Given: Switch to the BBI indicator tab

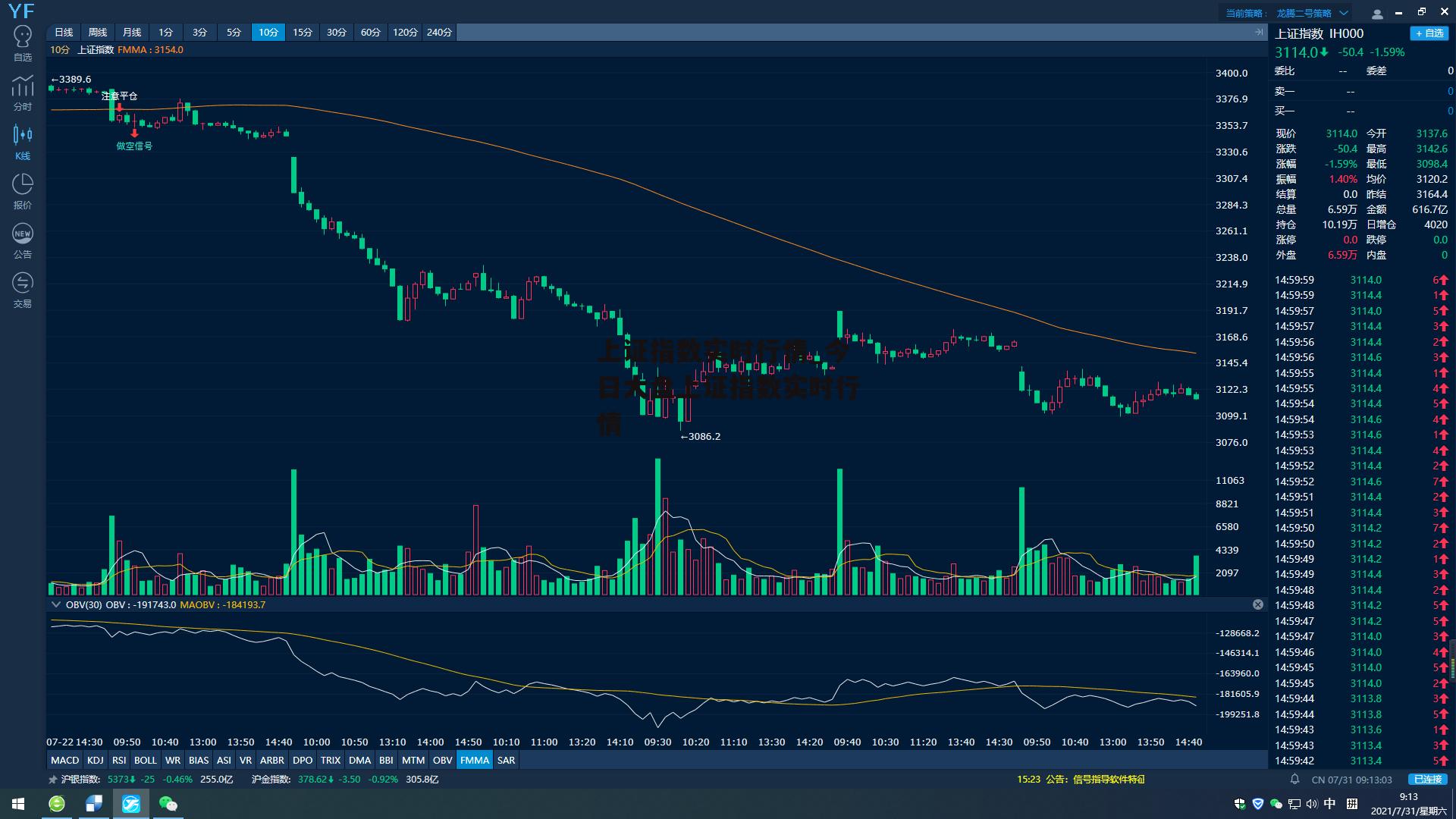Looking at the screenshot, I should click(x=387, y=760).
